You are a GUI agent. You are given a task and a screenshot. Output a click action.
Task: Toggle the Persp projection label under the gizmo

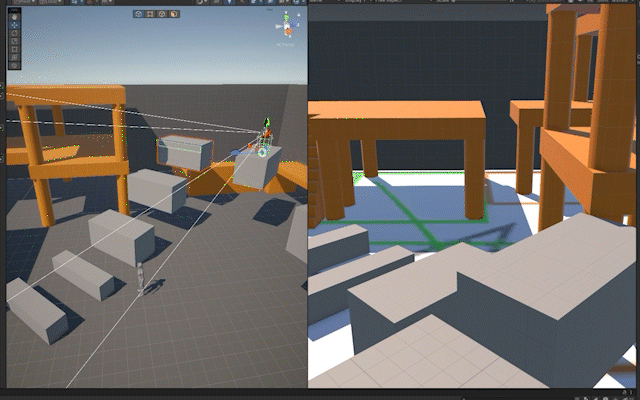point(285,45)
